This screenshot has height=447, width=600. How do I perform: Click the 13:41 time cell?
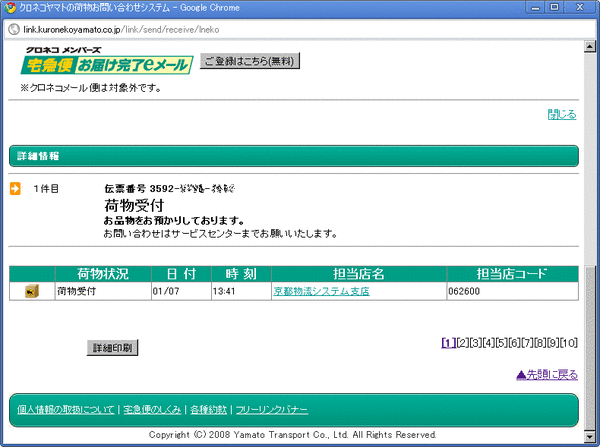pyautogui.click(x=241, y=291)
